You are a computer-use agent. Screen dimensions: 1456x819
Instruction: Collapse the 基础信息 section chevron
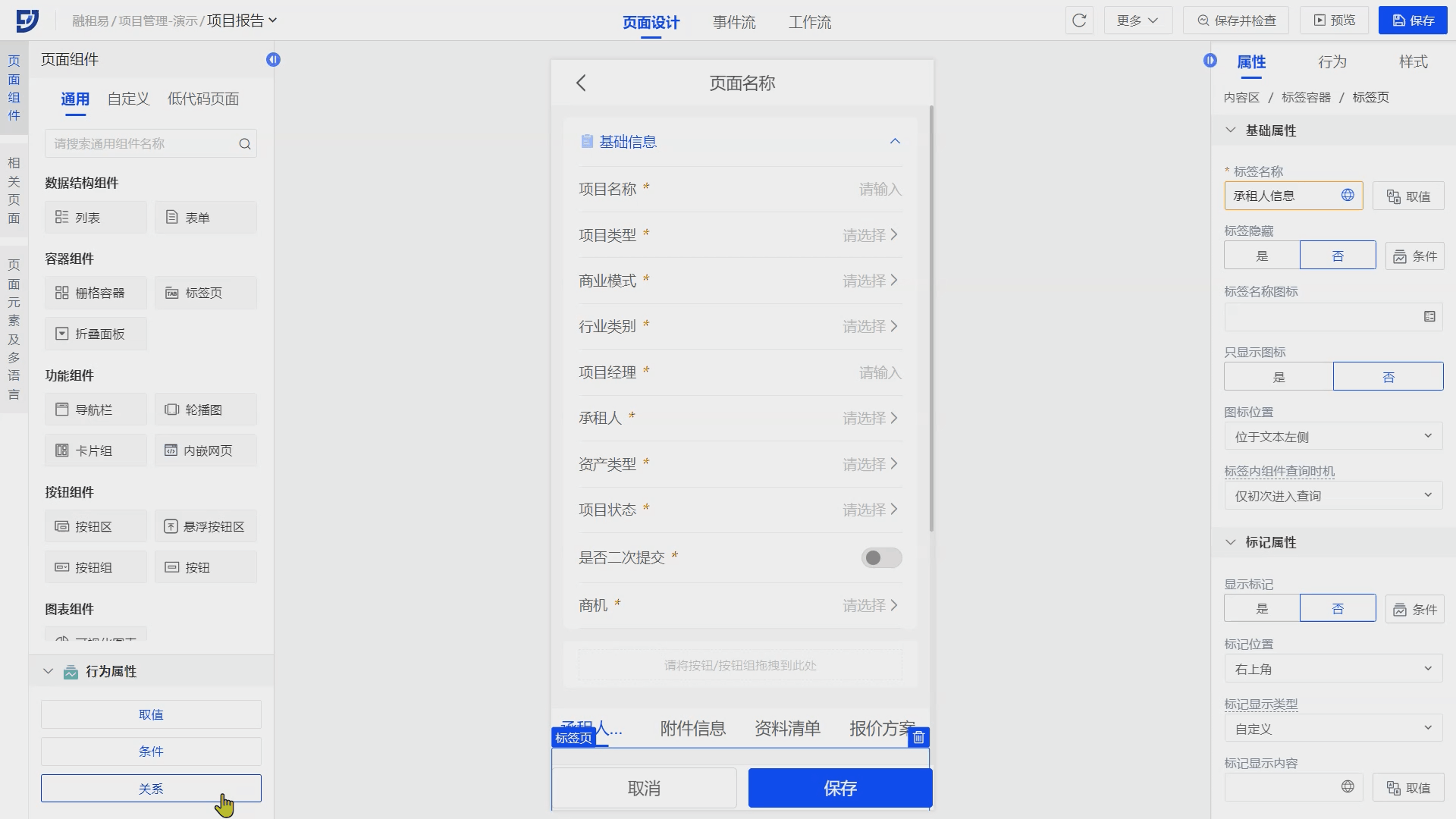click(x=895, y=142)
